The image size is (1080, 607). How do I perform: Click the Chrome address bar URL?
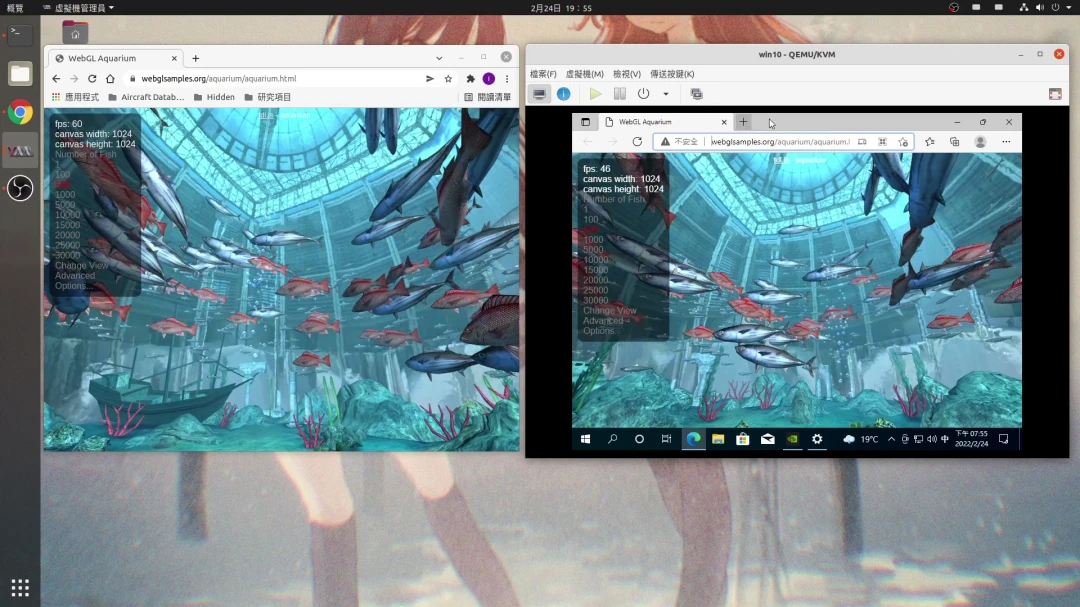(x=218, y=79)
